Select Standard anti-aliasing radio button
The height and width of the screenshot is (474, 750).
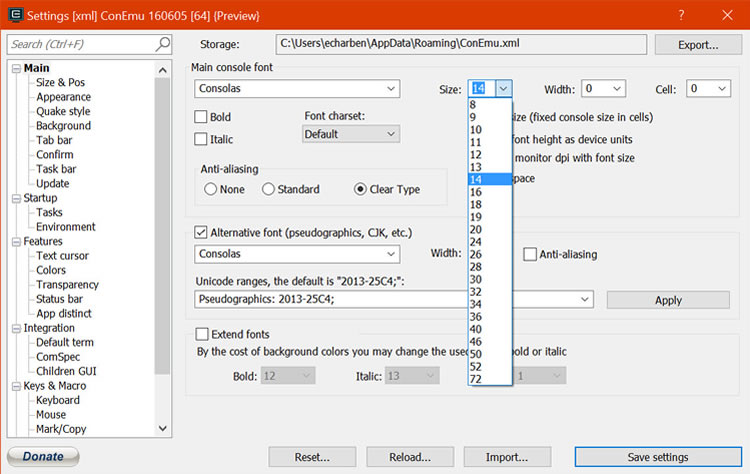[268, 189]
